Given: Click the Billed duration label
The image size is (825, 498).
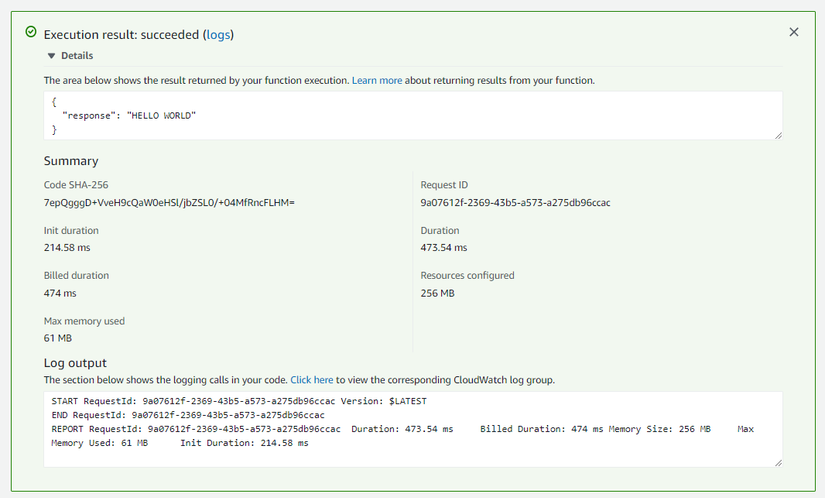Looking at the screenshot, I should [76, 276].
